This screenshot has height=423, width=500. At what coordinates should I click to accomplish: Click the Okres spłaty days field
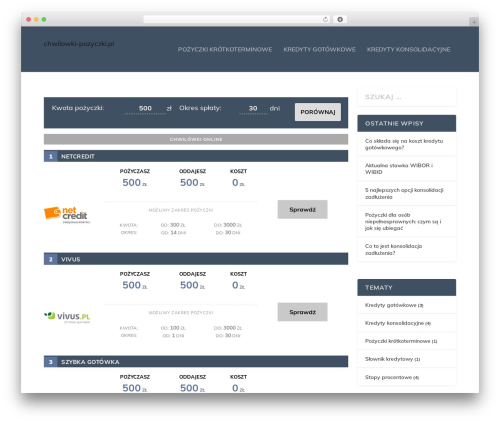pos(253,109)
